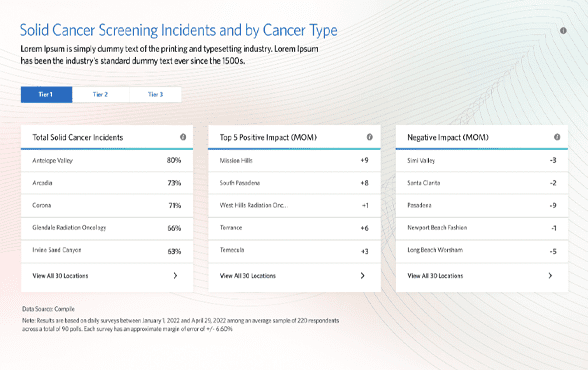The height and width of the screenshot is (370, 588).
Task: Open info icon for Negative Impact card
Action: pyautogui.click(x=557, y=137)
